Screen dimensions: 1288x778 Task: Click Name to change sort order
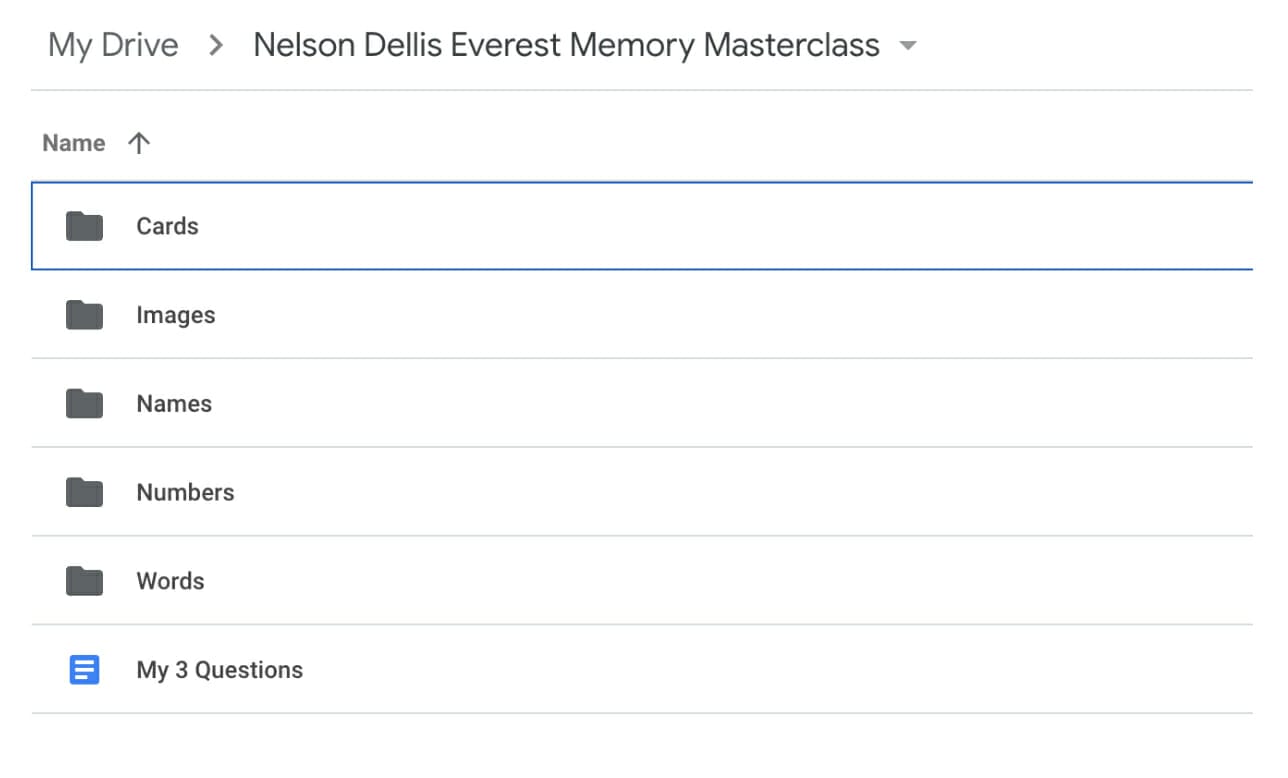73,142
